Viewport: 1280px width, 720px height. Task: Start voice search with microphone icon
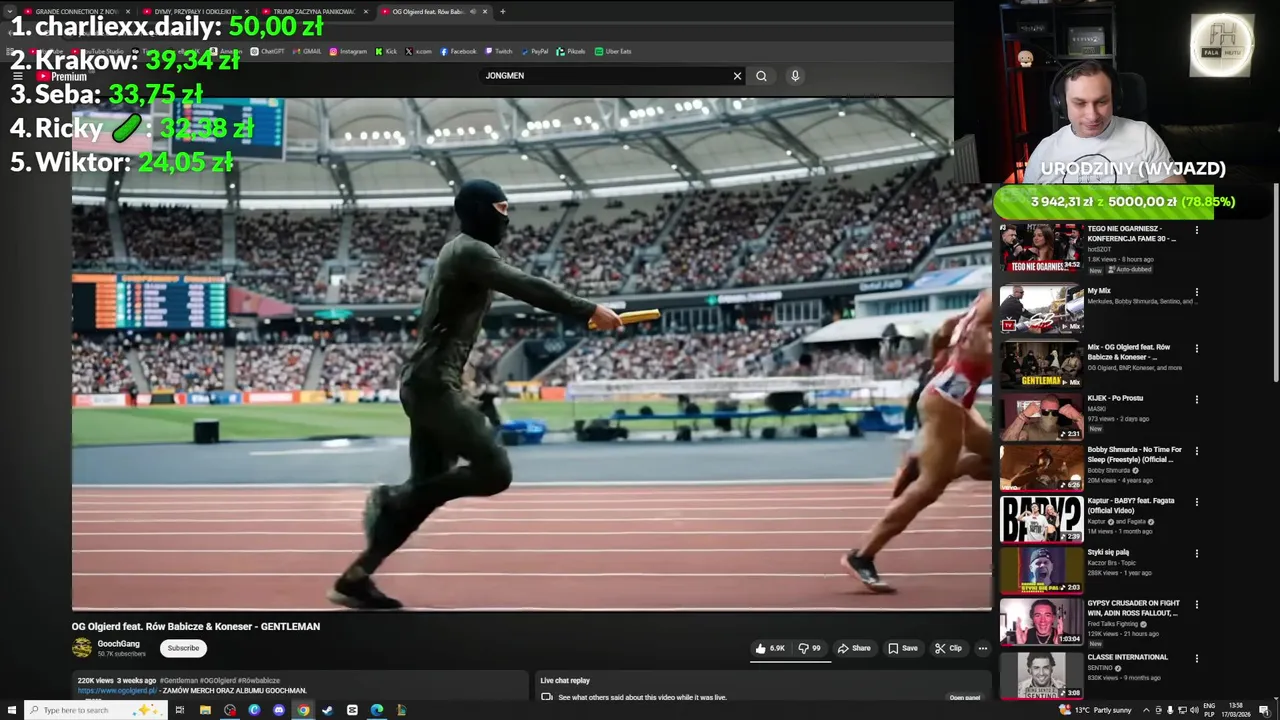point(795,76)
